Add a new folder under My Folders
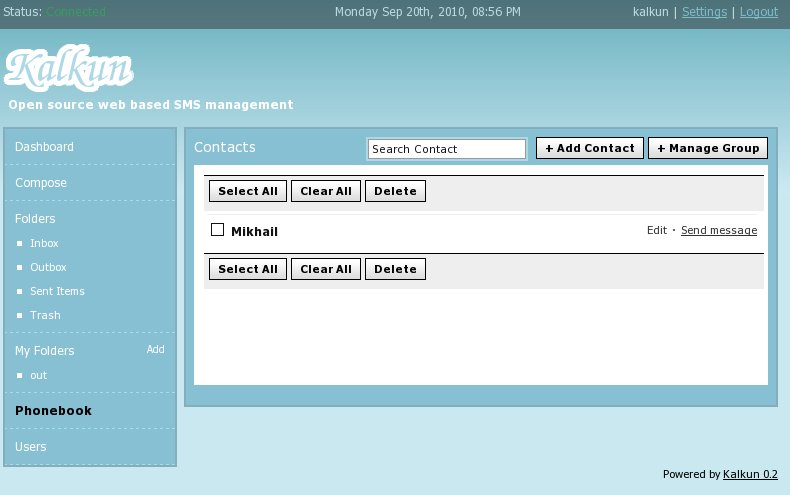Viewport: 790px width, 495px height. click(x=155, y=349)
